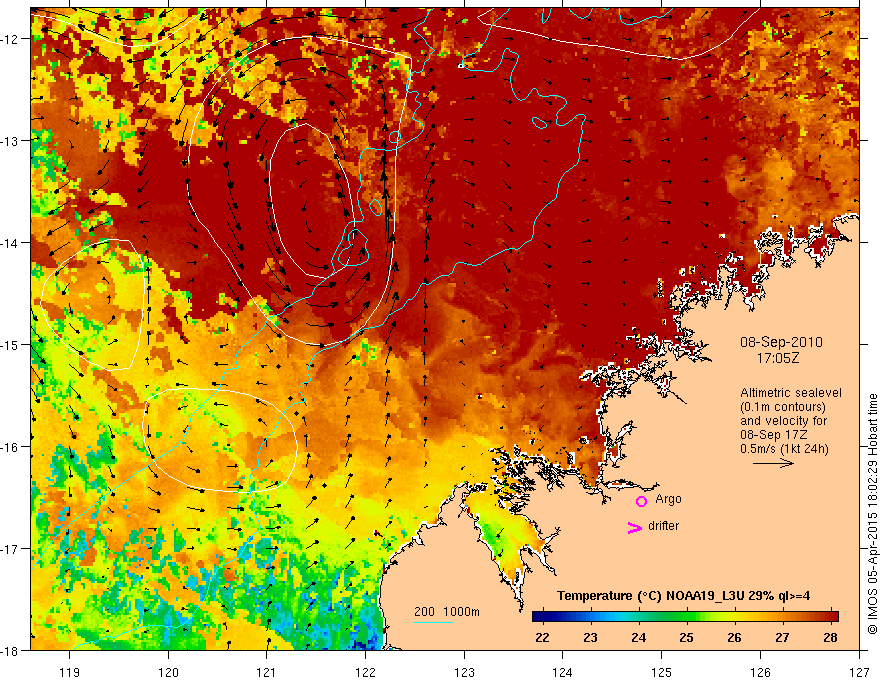Click the longitude axis label 121
This screenshot has width=880, height=680.
(x=267, y=672)
